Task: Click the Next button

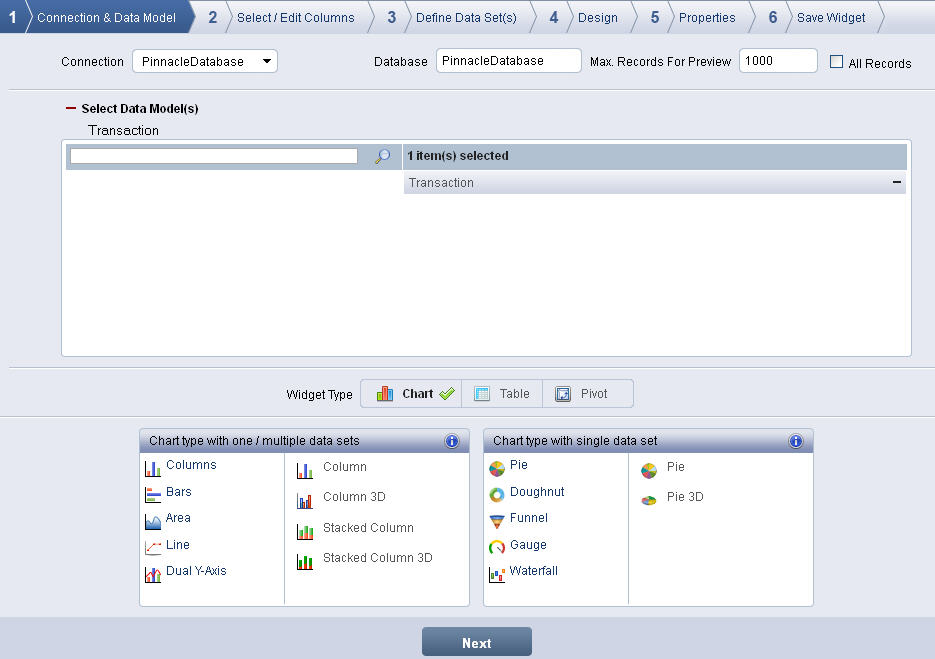Action: click(477, 643)
